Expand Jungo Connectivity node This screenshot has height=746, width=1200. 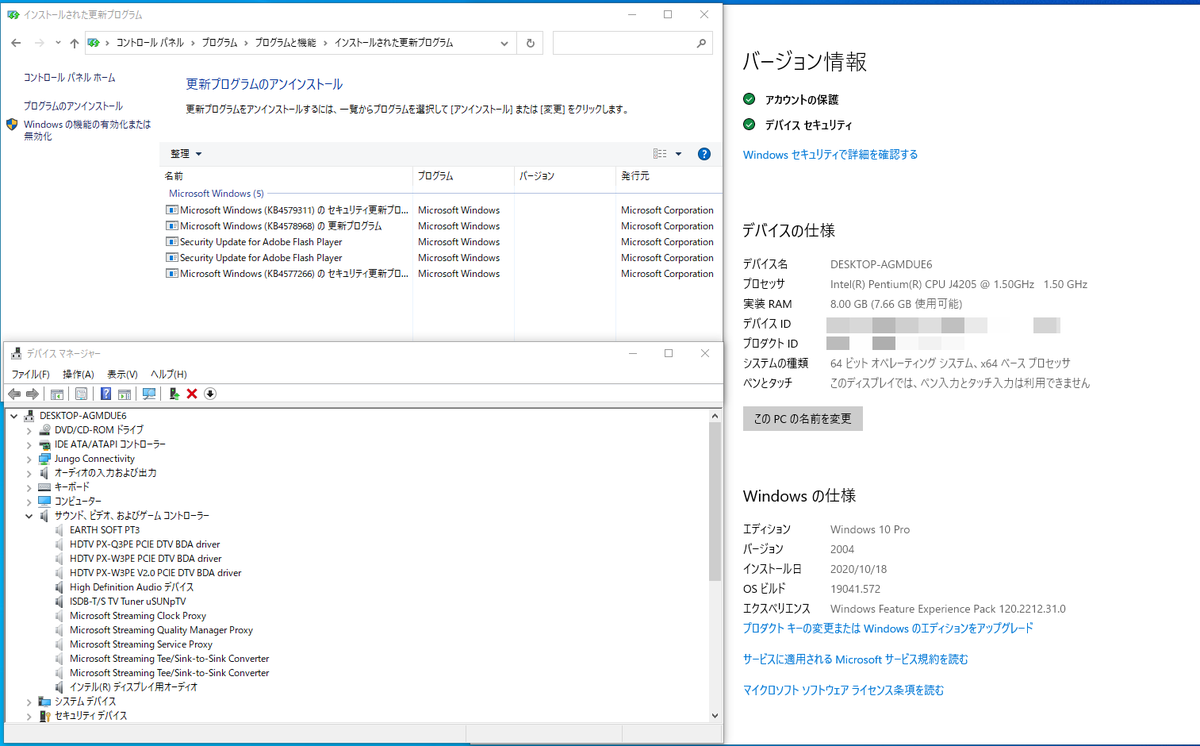29,458
